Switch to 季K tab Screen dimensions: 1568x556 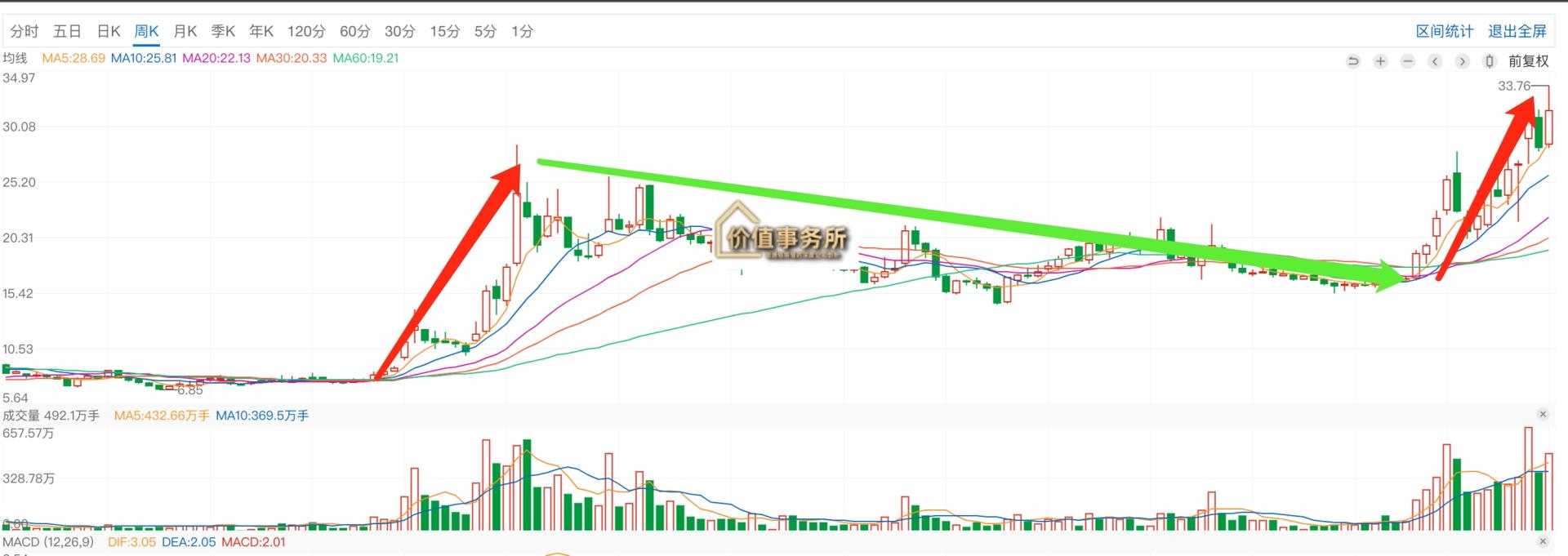pyautogui.click(x=223, y=31)
